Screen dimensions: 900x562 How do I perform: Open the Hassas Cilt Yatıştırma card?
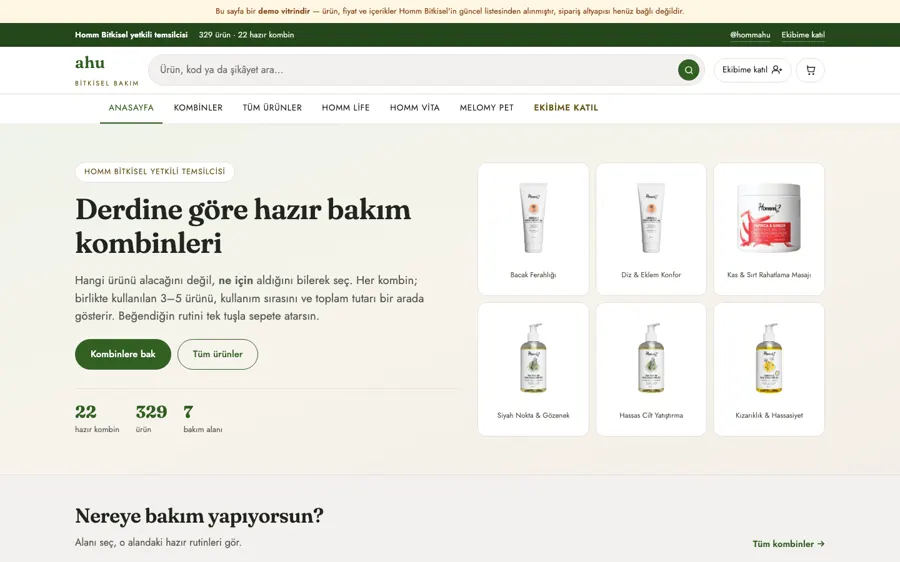point(651,370)
